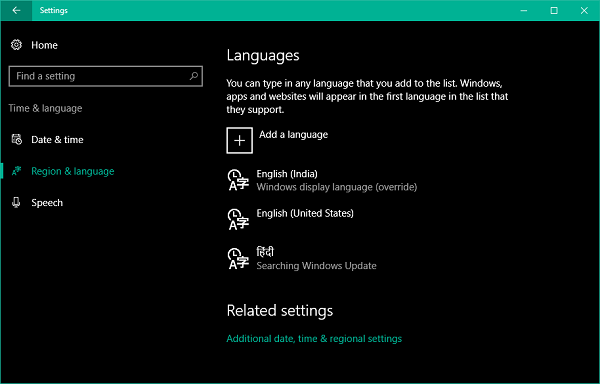Click the Hindi language icon
This screenshot has height=384, width=600.
point(238,259)
